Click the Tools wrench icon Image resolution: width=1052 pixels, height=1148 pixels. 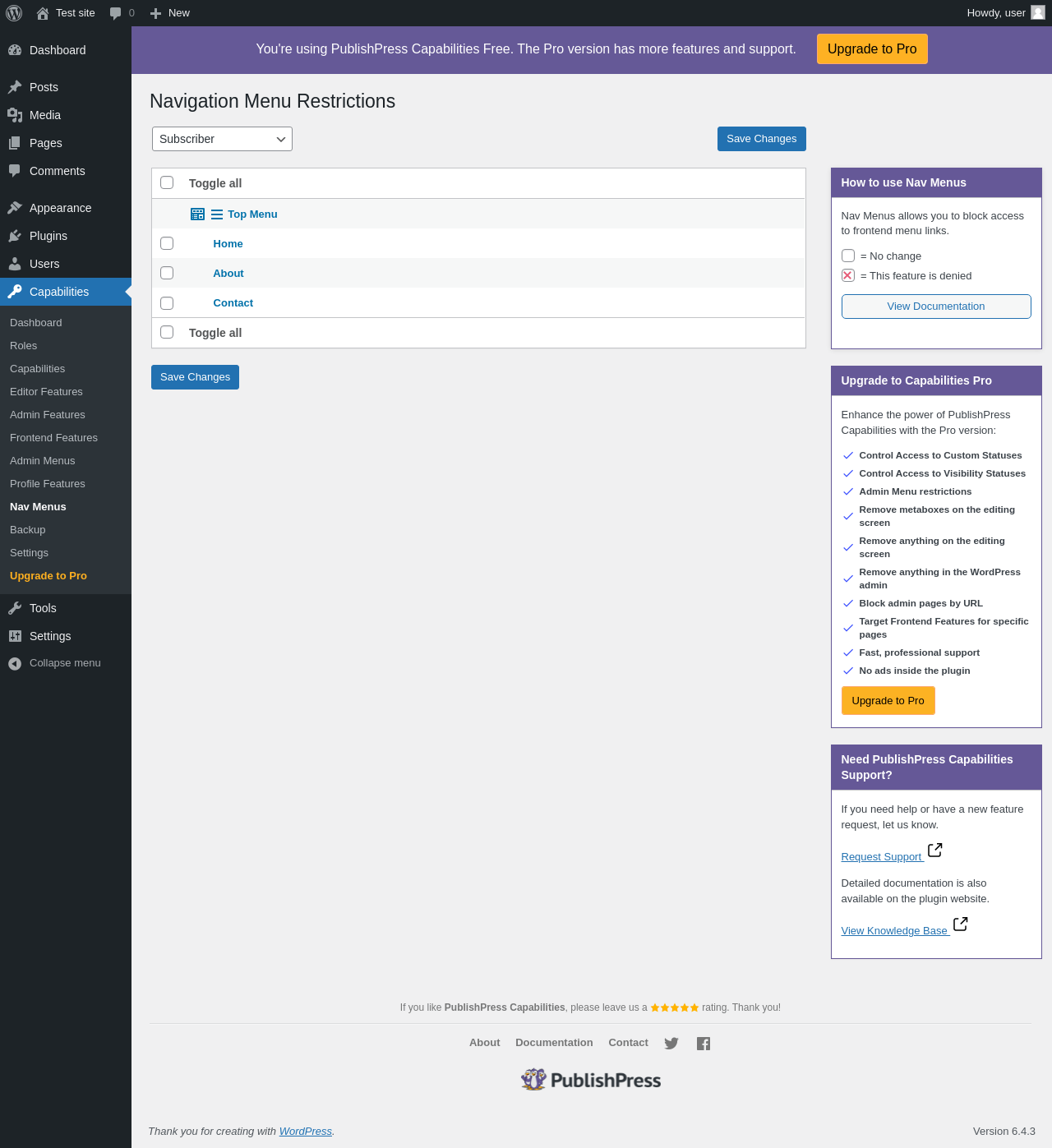(15, 608)
